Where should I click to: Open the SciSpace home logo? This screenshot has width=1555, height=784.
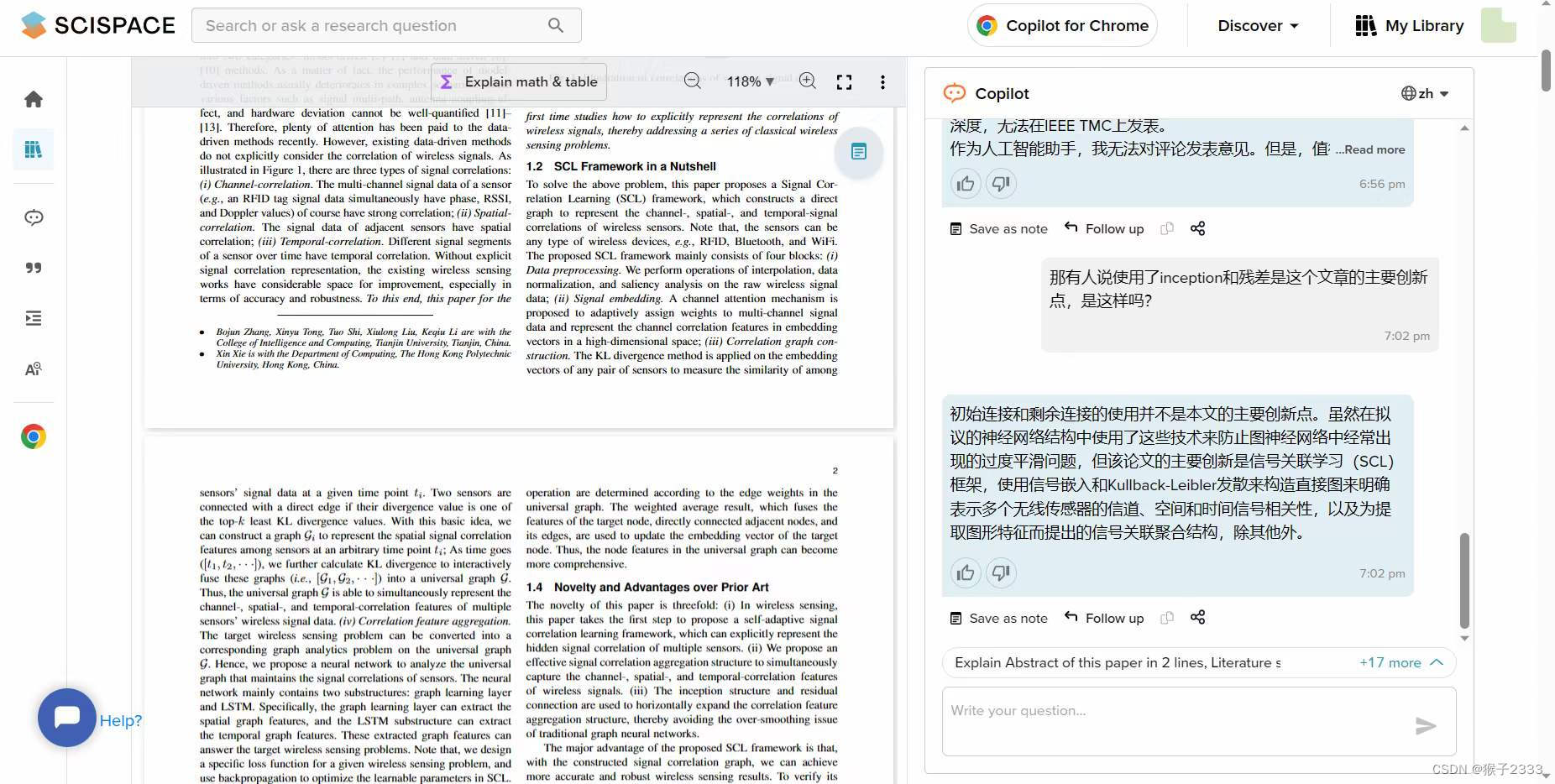[98, 25]
